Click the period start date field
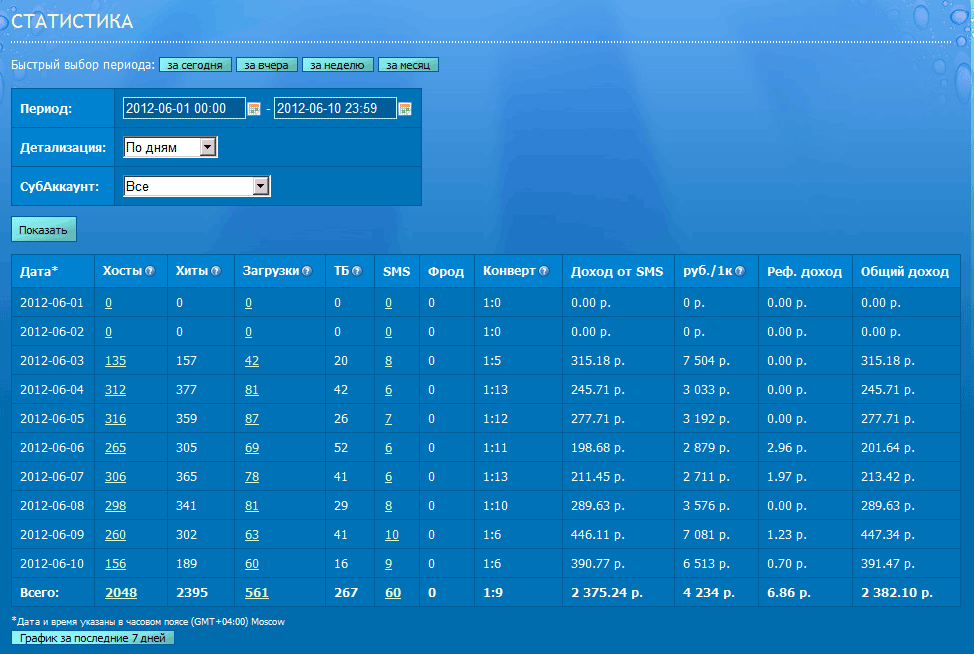 183,109
